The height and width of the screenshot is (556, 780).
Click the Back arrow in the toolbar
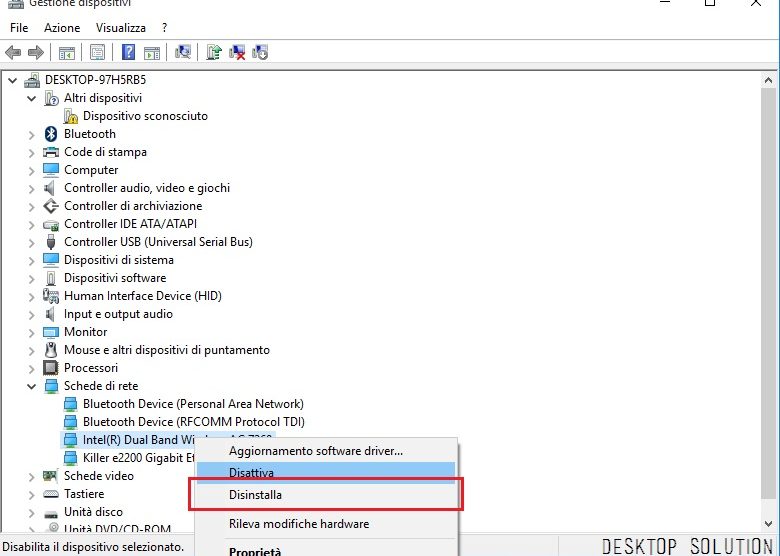pos(13,52)
